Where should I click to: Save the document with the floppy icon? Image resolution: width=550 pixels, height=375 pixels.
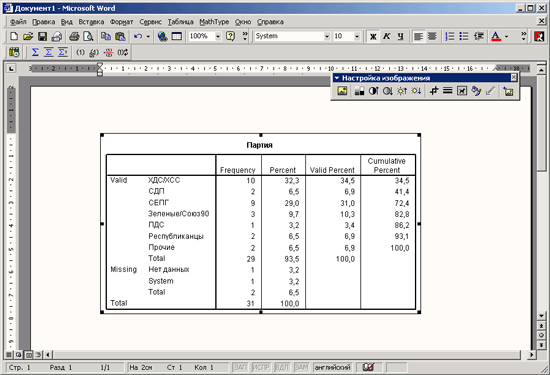pyautogui.click(x=42, y=36)
